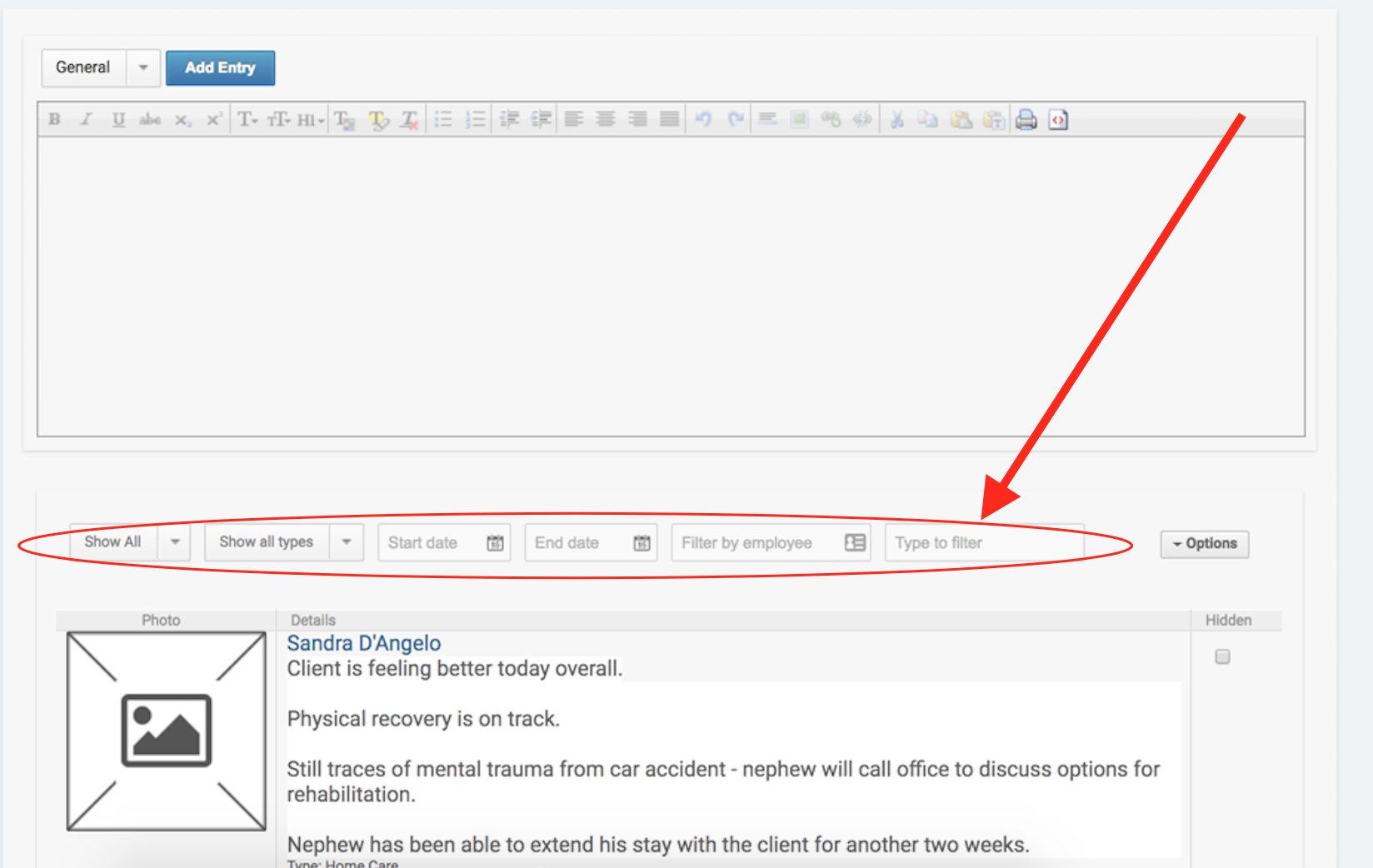Open the font size menu in toolbar
The width and height of the screenshot is (1373, 868).
point(279,119)
